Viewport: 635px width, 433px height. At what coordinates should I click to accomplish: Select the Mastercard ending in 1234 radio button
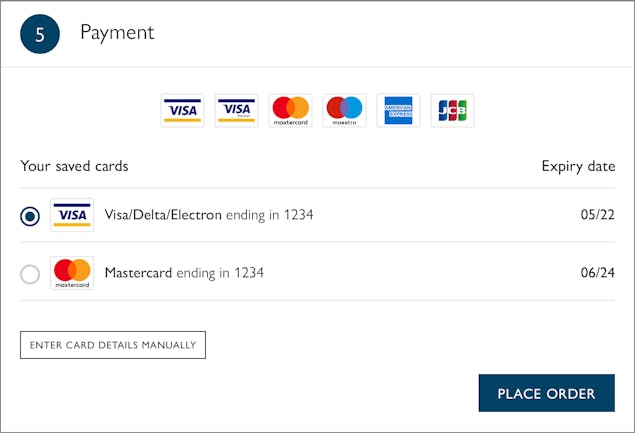coord(30,274)
